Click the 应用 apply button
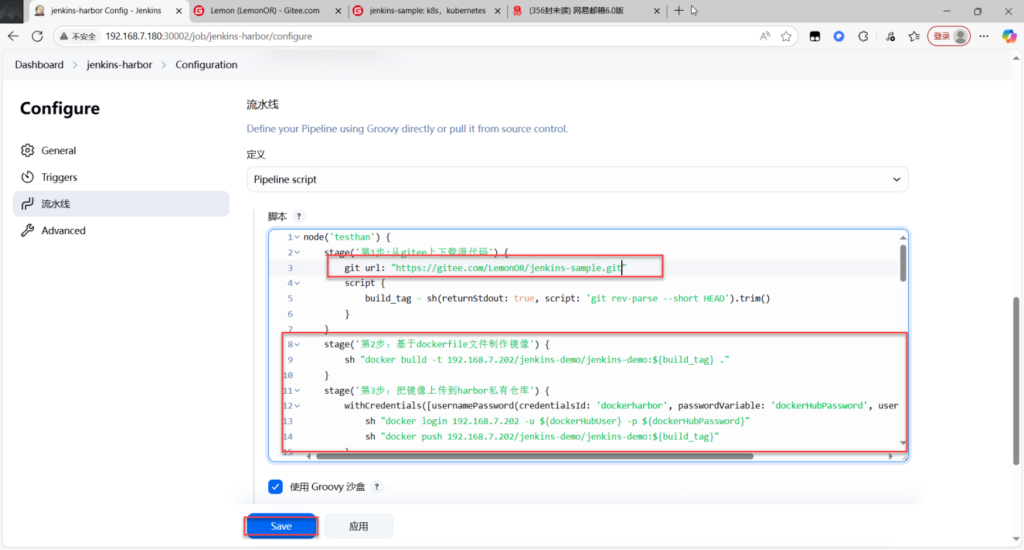 (359, 526)
